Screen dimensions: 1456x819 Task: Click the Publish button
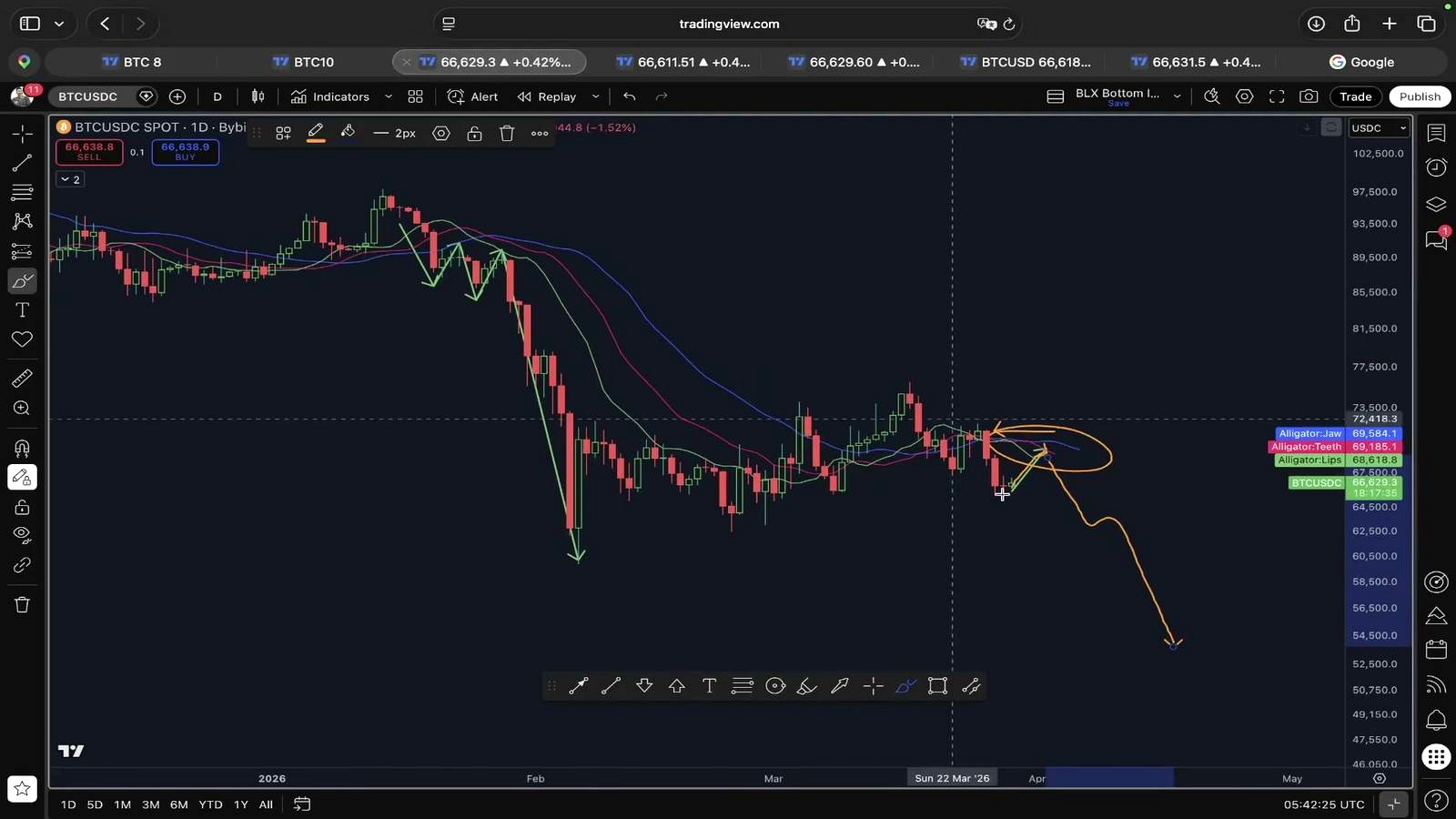(1420, 96)
